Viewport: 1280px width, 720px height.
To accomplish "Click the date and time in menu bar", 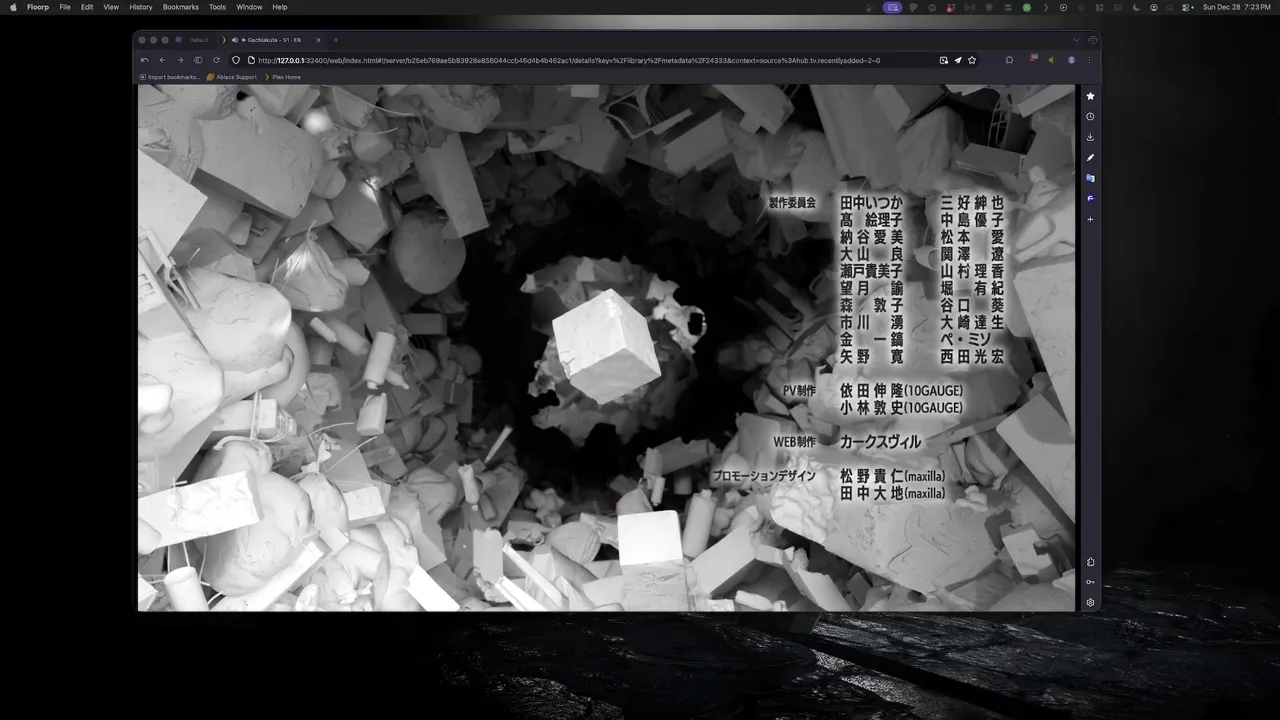I will point(1236,7).
